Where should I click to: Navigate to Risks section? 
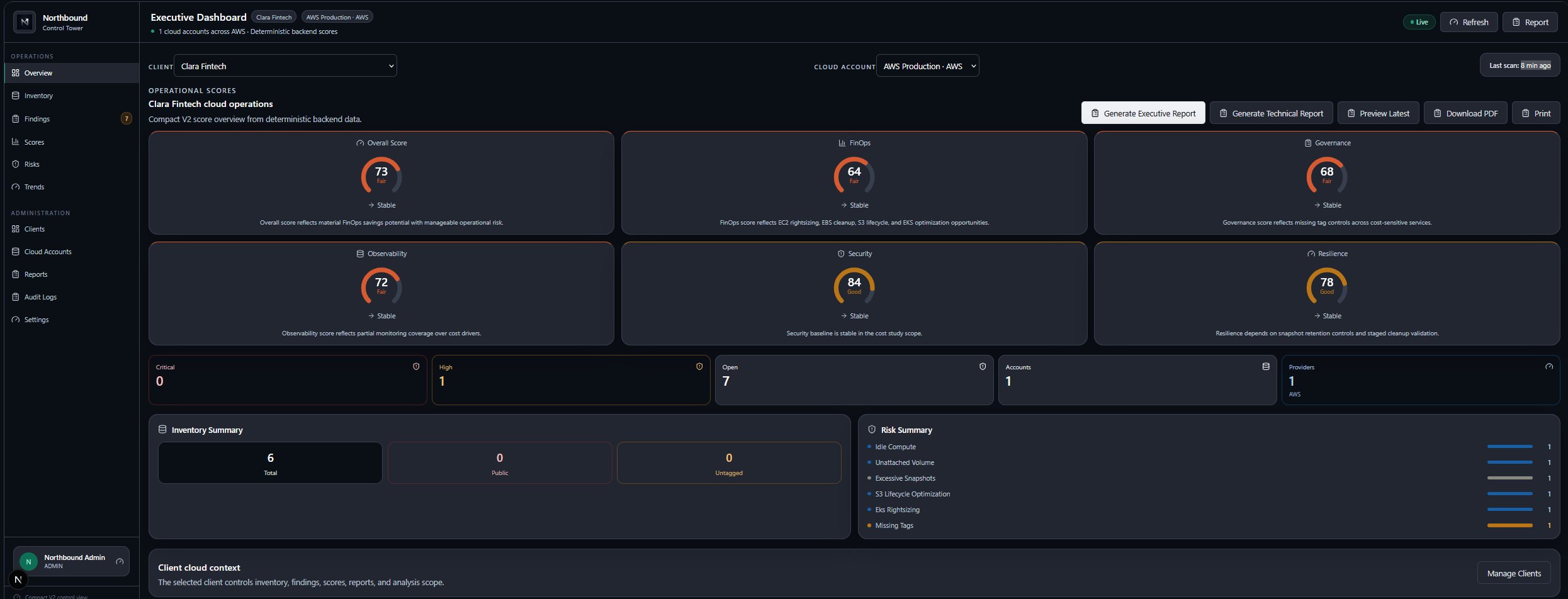[x=71, y=164]
